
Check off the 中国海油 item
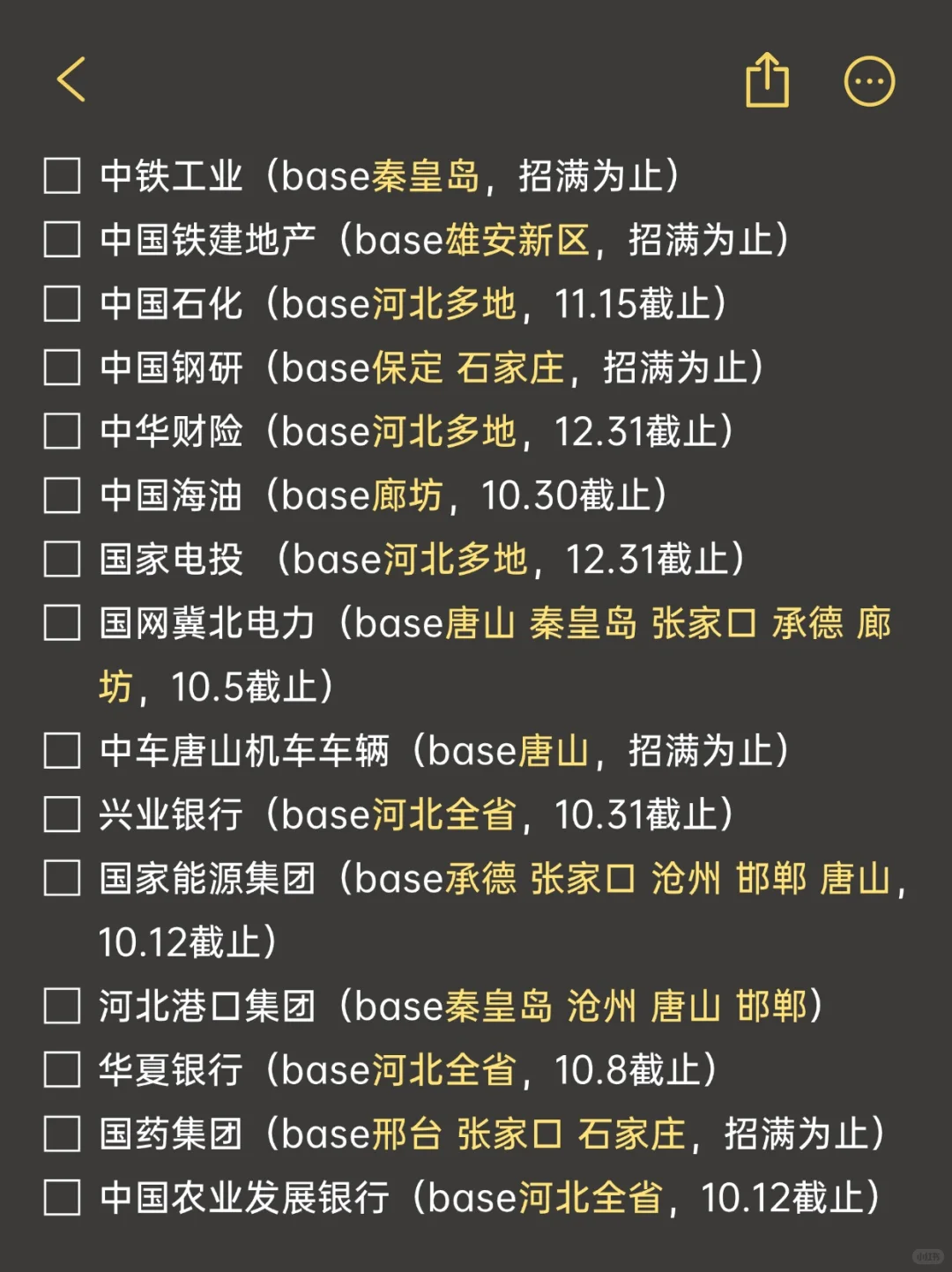63,495
